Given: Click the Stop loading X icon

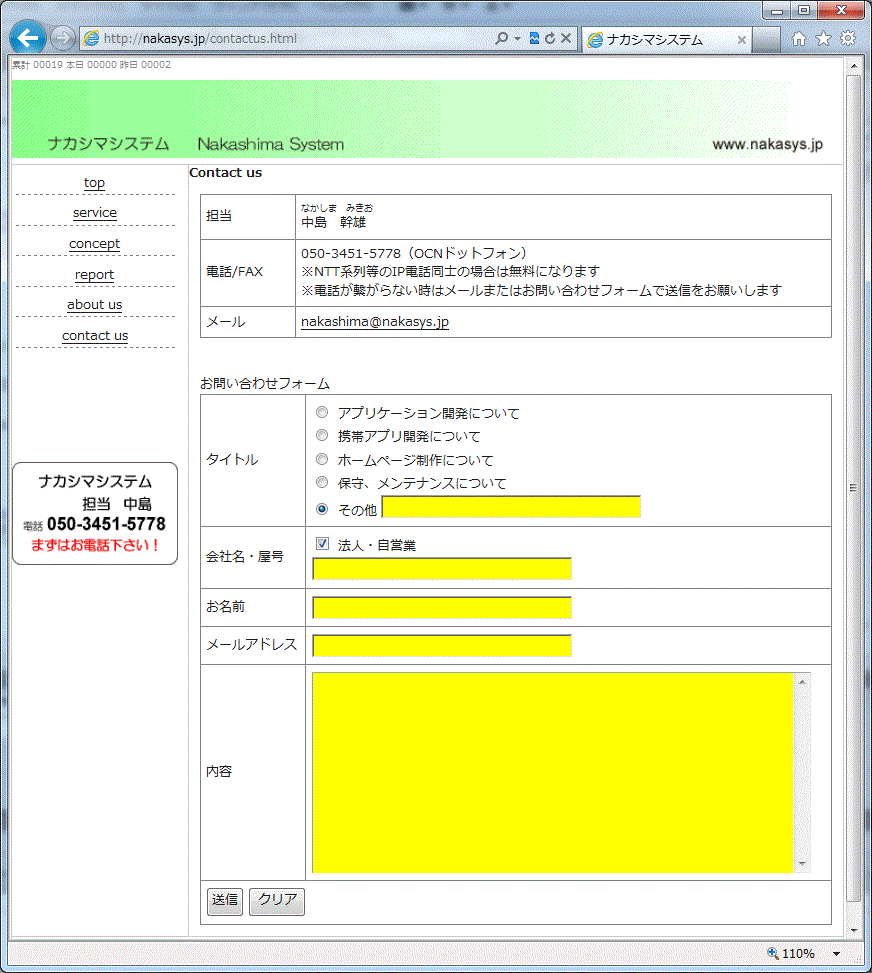Looking at the screenshot, I should [x=566, y=39].
